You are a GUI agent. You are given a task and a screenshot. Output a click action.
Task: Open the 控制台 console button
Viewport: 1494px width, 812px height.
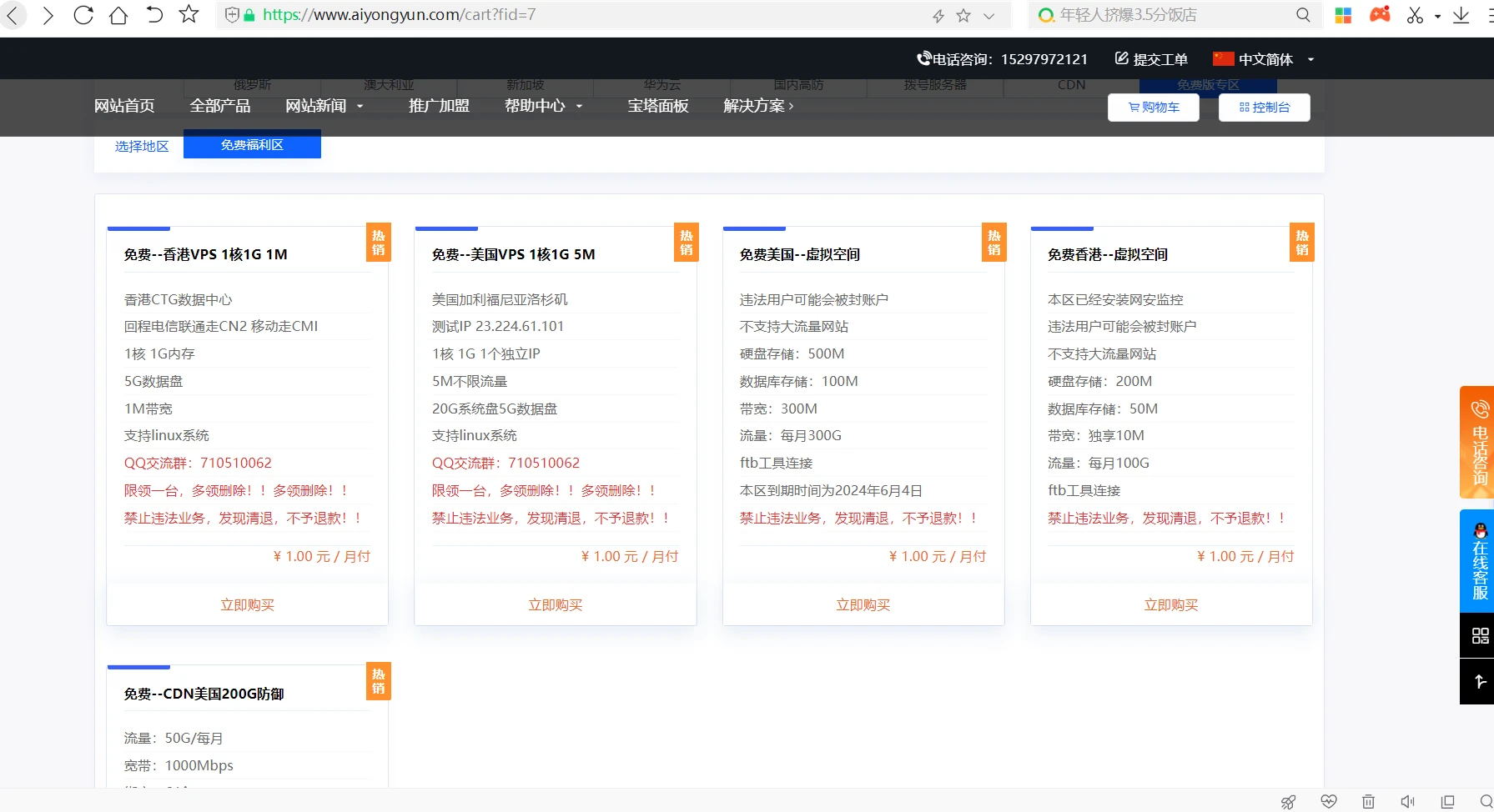[1264, 108]
